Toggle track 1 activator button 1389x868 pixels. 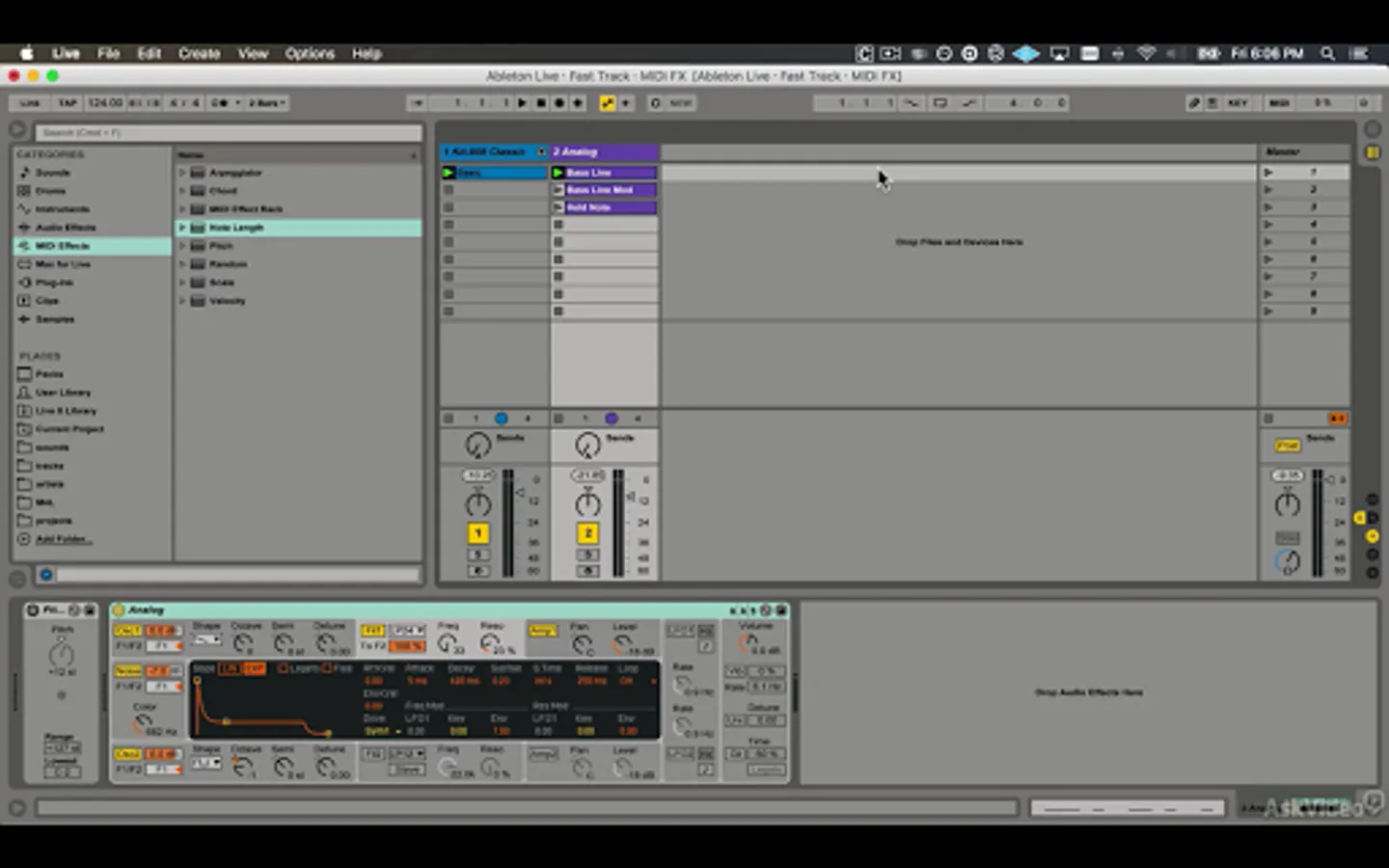pyautogui.click(x=477, y=533)
